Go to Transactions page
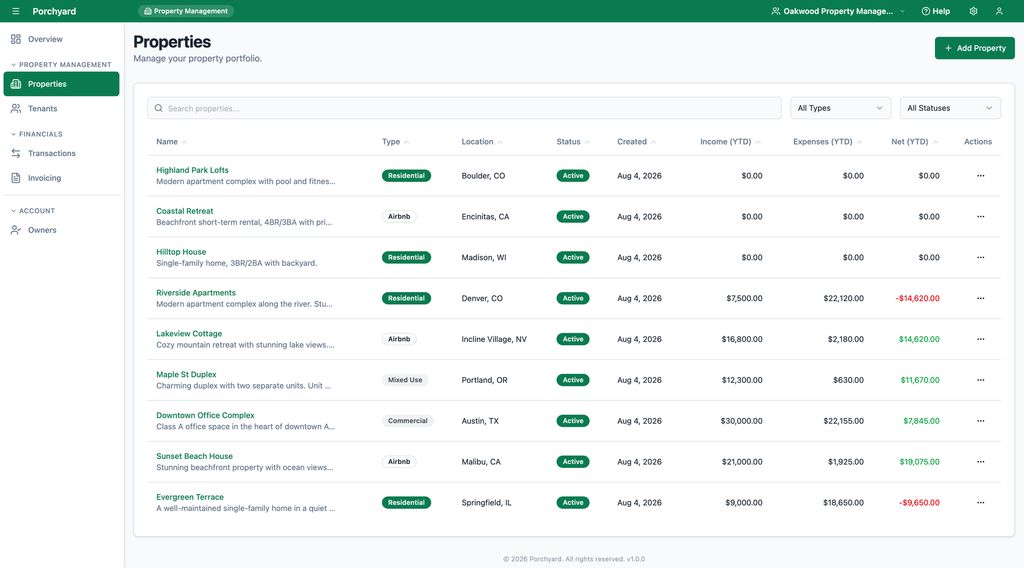Viewport: 1024px width, 568px height. [61, 153]
